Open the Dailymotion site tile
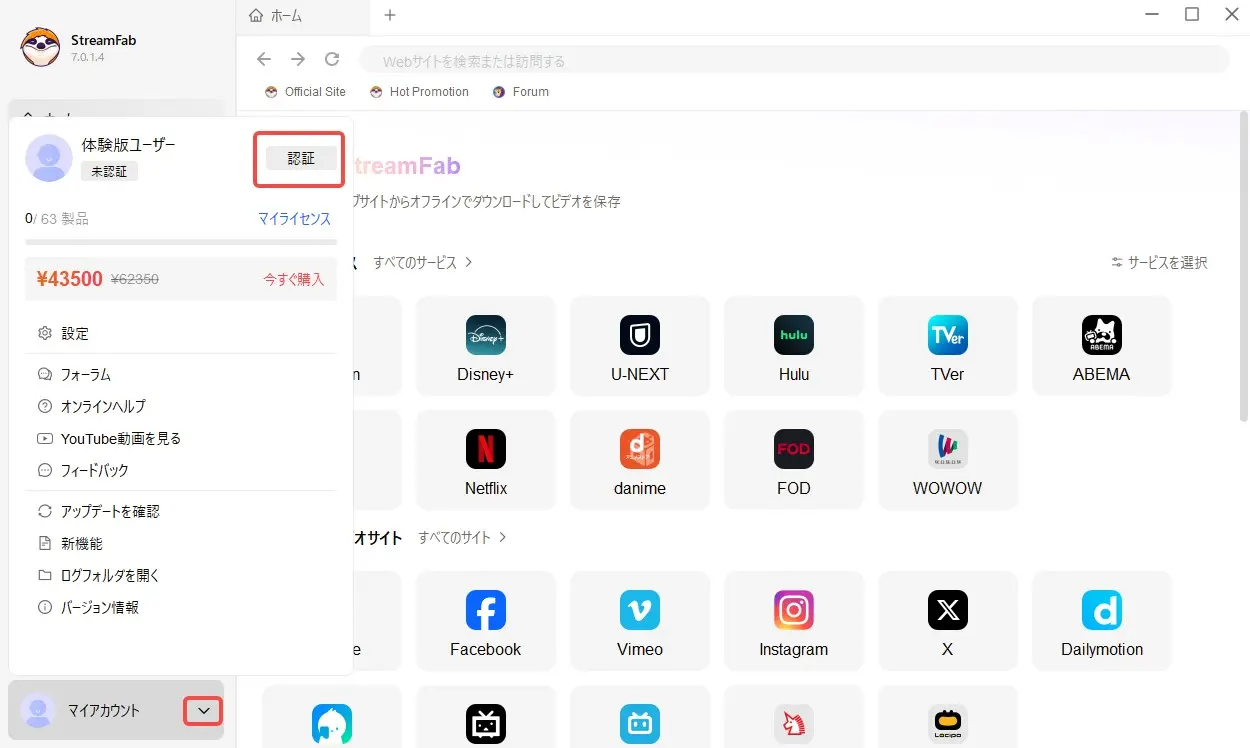 click(x=1101, y=621)
